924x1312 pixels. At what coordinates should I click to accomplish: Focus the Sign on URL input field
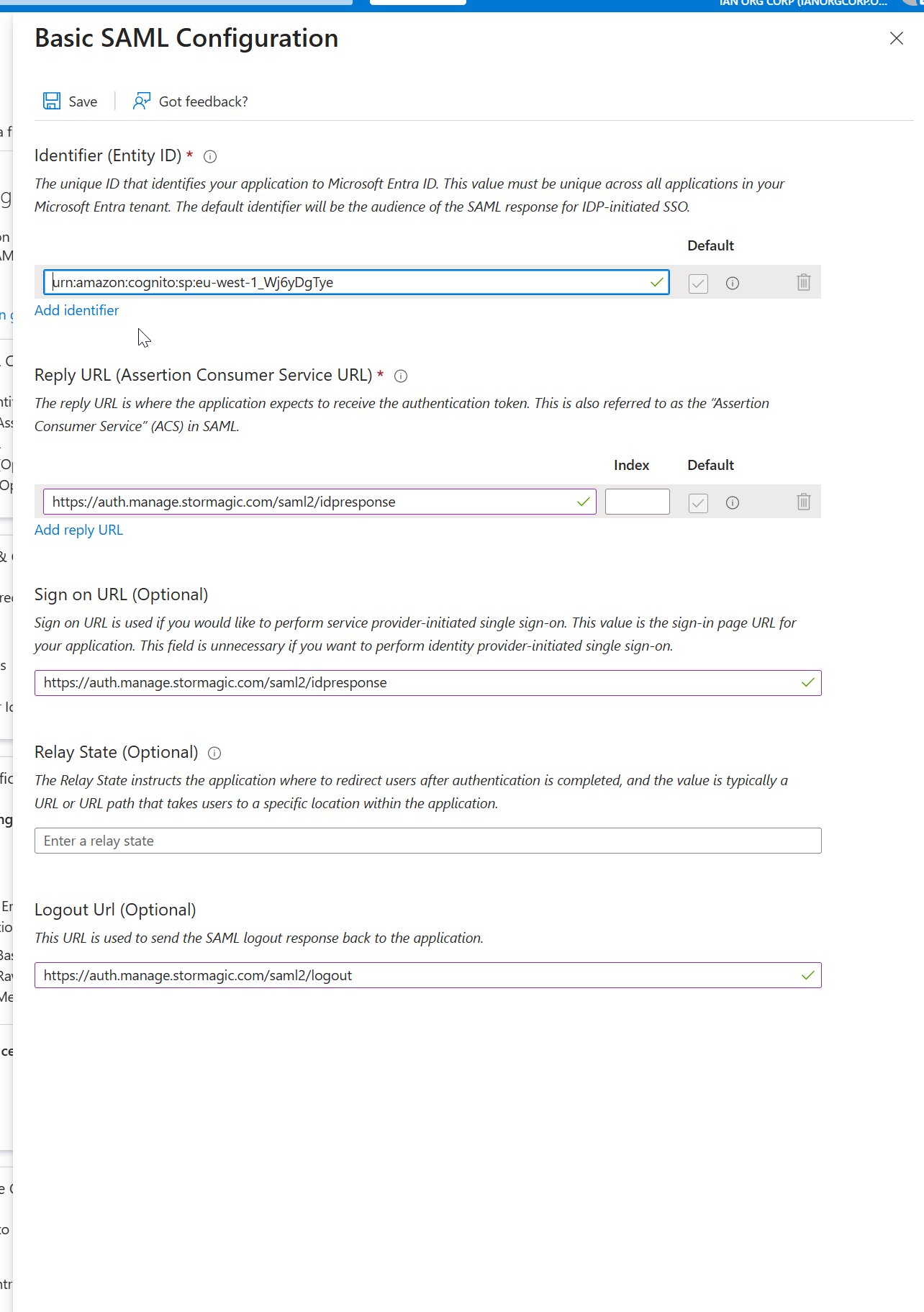pyautogui.click(x=428, y=682)
